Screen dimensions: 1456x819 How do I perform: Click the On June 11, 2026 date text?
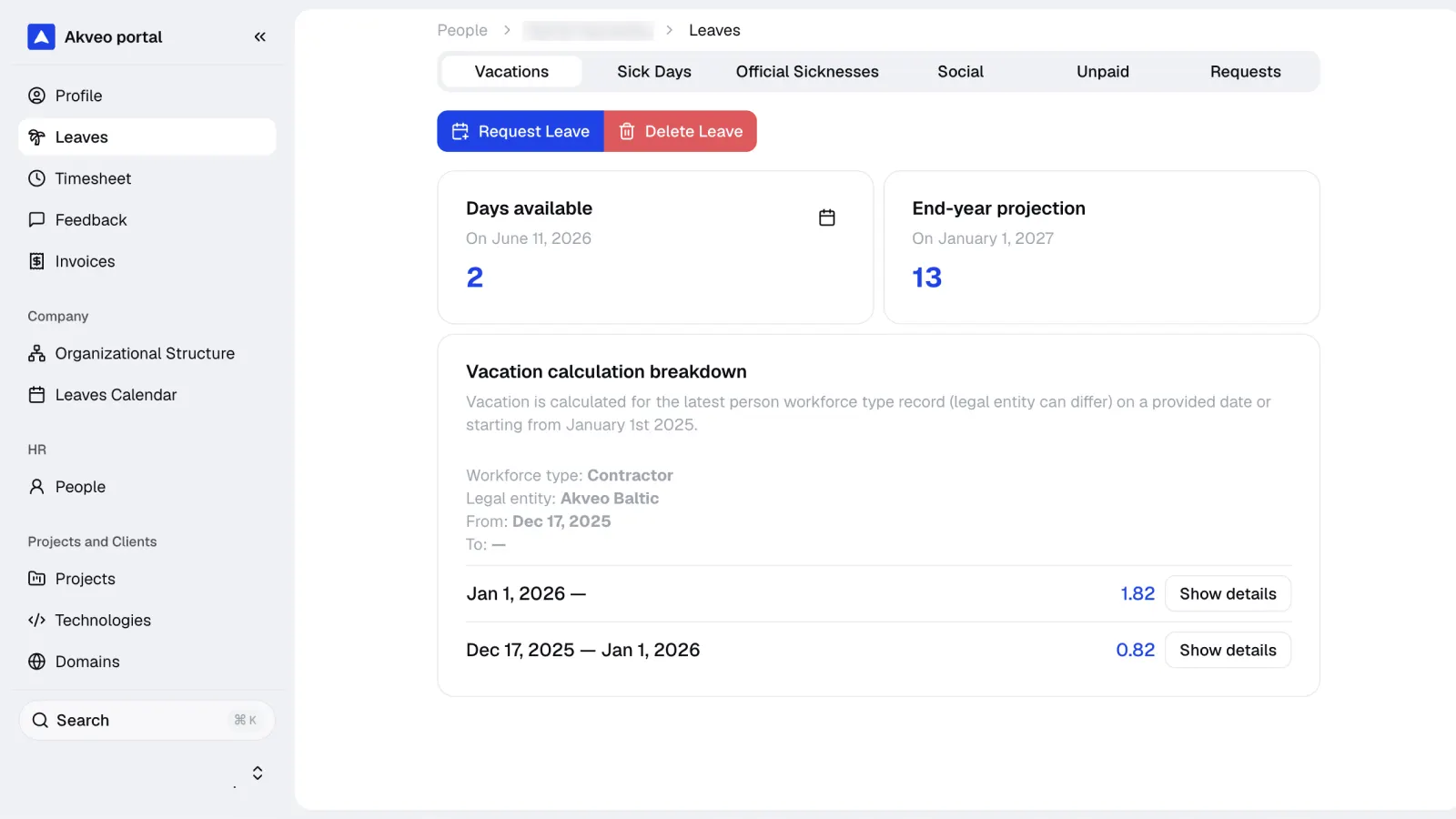point(529,238)
